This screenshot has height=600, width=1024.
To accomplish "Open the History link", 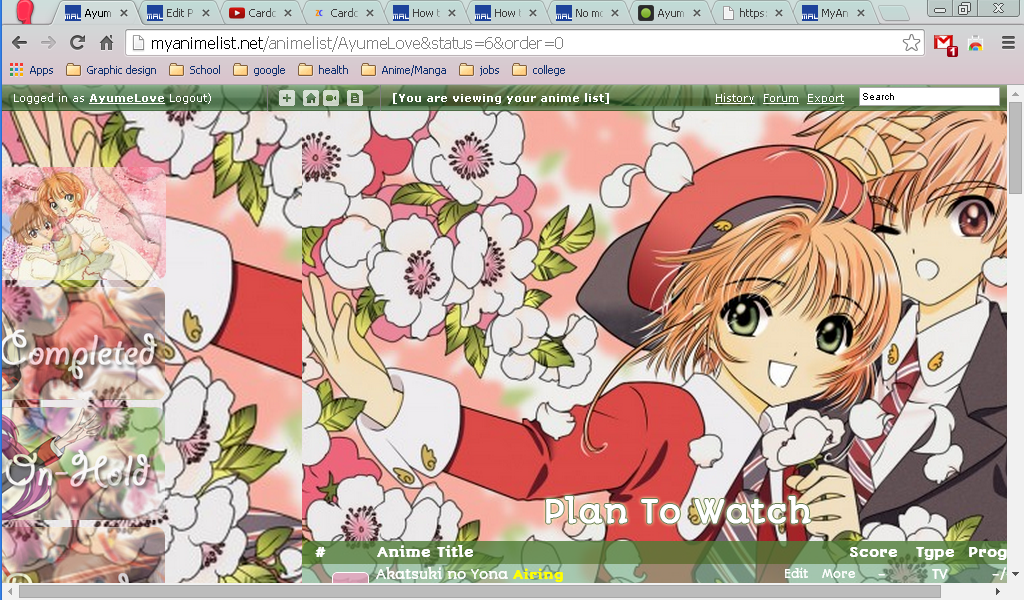I will 734,98.
